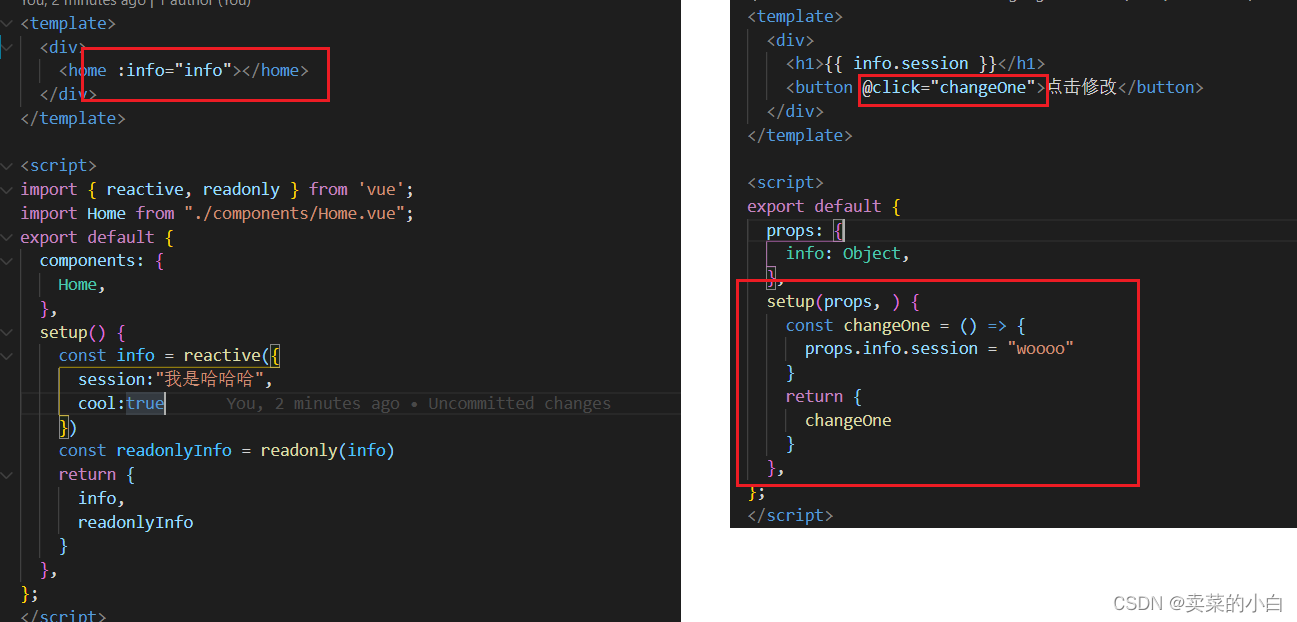This screenshot has width=1297, height=622.
Task: Click the @click="changeOne" attribute
Action: pos(949,87)
